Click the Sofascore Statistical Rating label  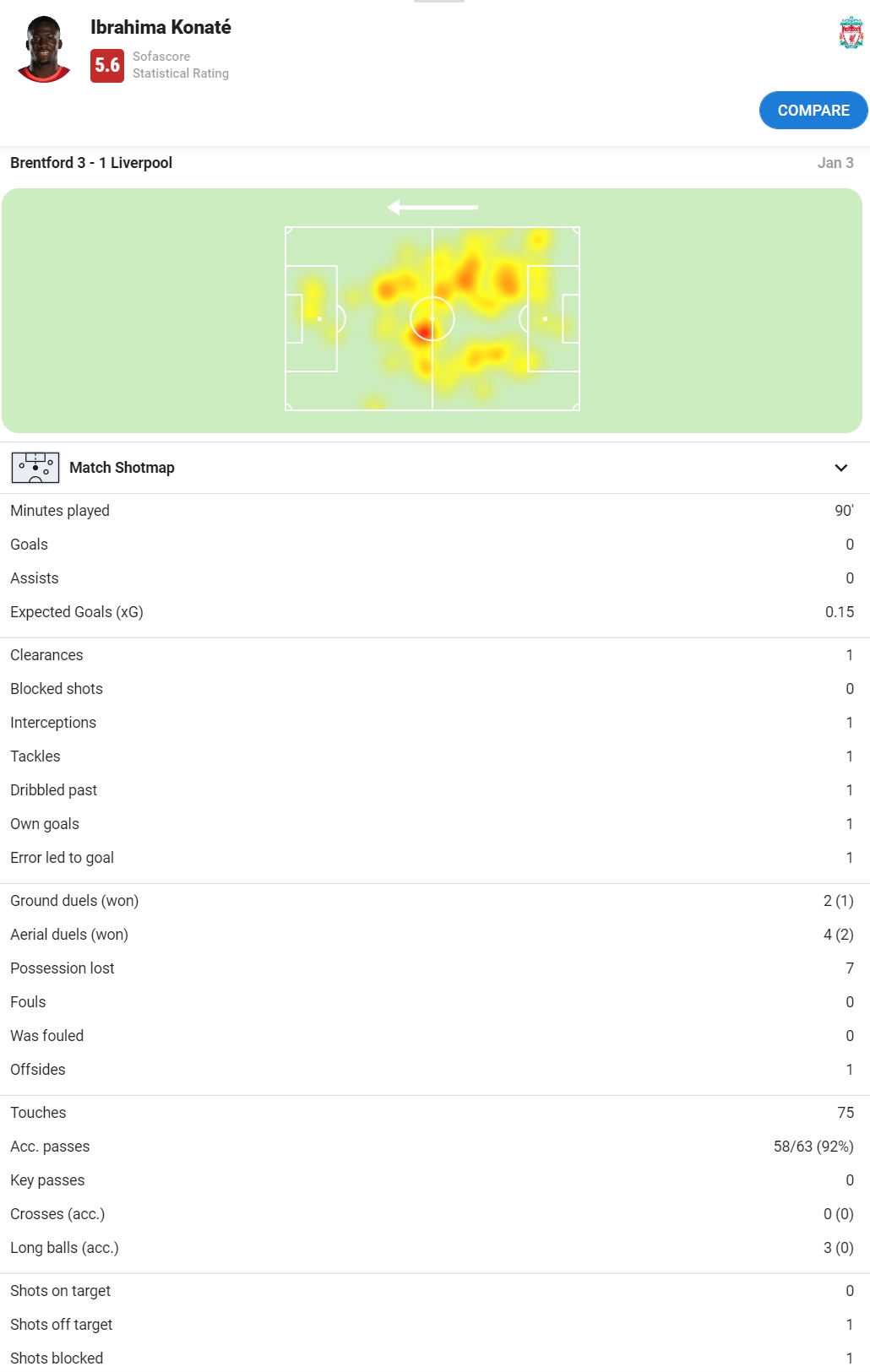click(181, 65)
